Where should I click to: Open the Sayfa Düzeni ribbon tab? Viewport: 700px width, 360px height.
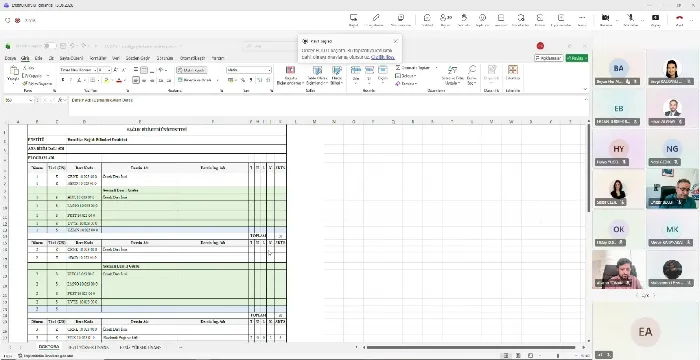pos(71,58)
